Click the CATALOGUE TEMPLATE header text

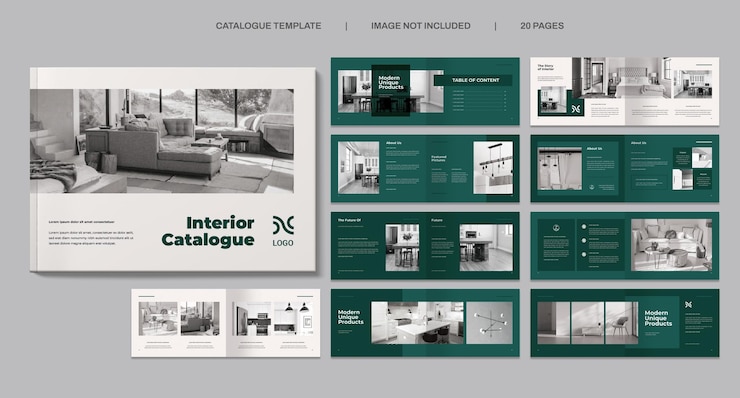[x=268, y=26]
